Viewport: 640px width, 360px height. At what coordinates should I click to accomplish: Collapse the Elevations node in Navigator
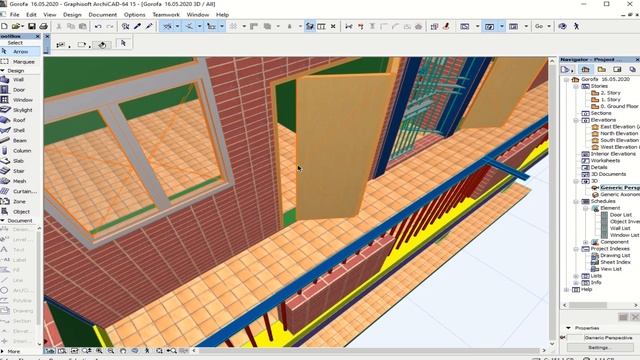(576, 120)
